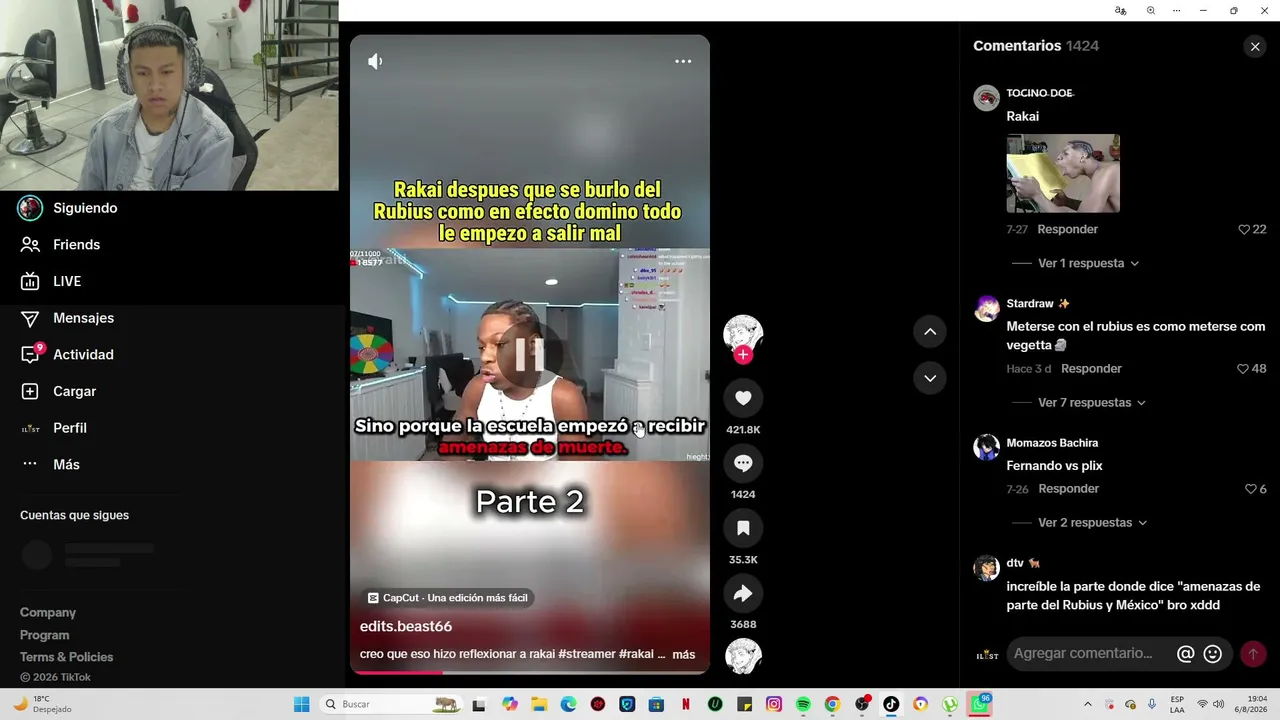Viewport: 1280px width, 720px height.
Task: Open the video's three-dots options menu
Action: pyautogui.click(x=683, y=61)
